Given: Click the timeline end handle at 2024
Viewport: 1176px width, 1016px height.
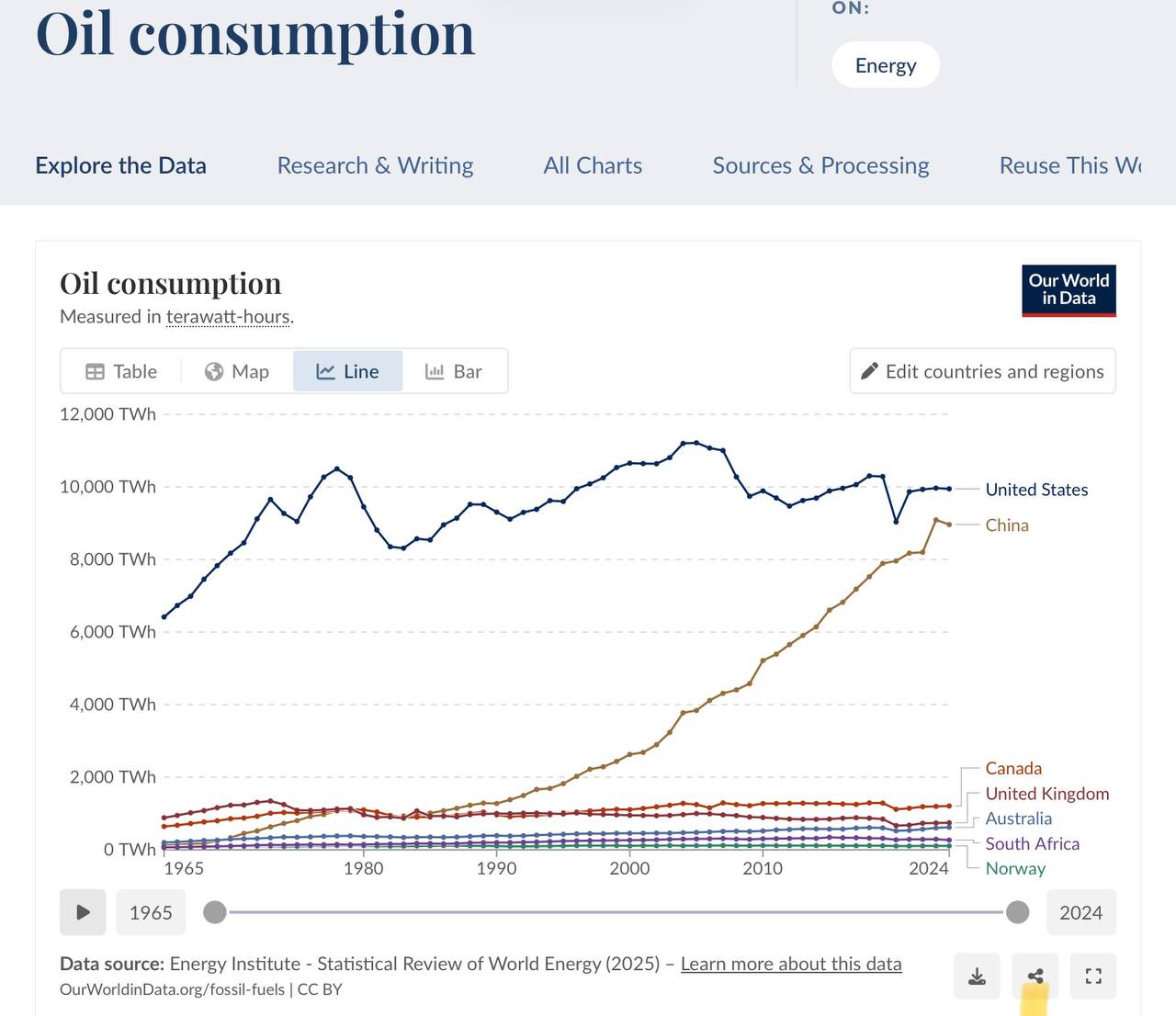Looking at the screenshot, I should pyautogui.click(x=1017, y=912).
